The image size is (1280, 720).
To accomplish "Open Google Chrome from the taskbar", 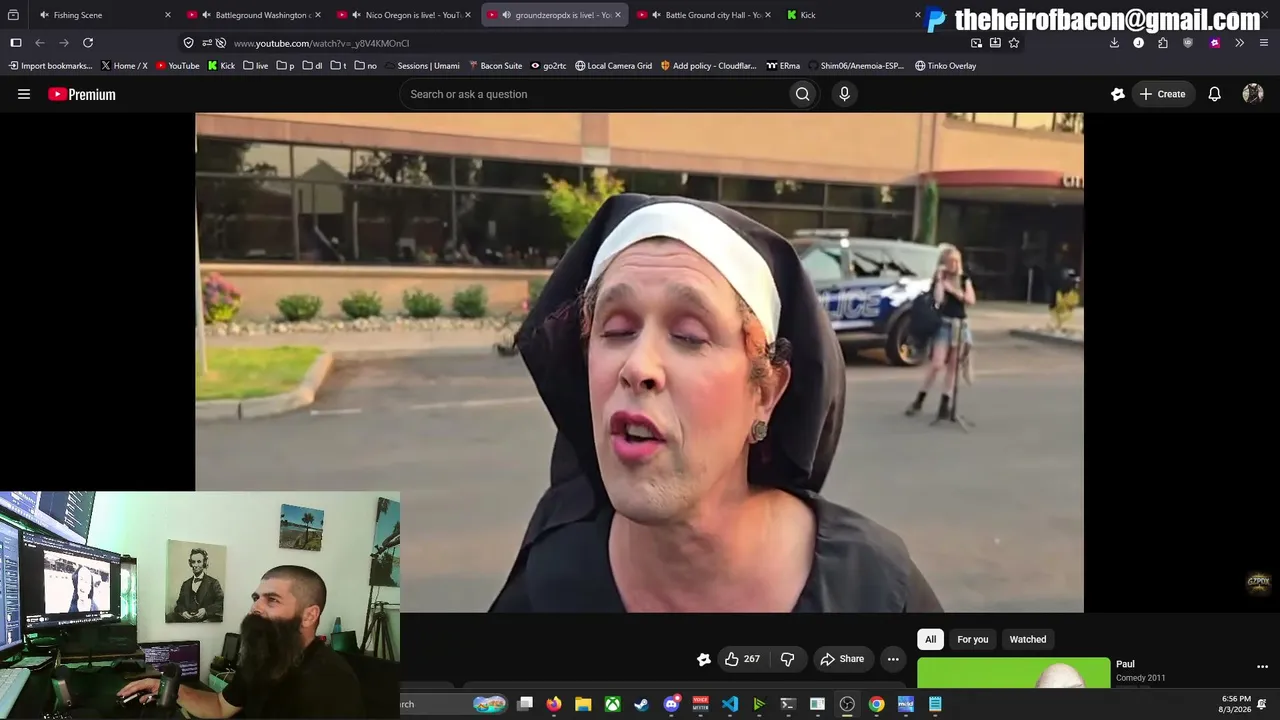I will pyautogui.click(x=876, y=704).
